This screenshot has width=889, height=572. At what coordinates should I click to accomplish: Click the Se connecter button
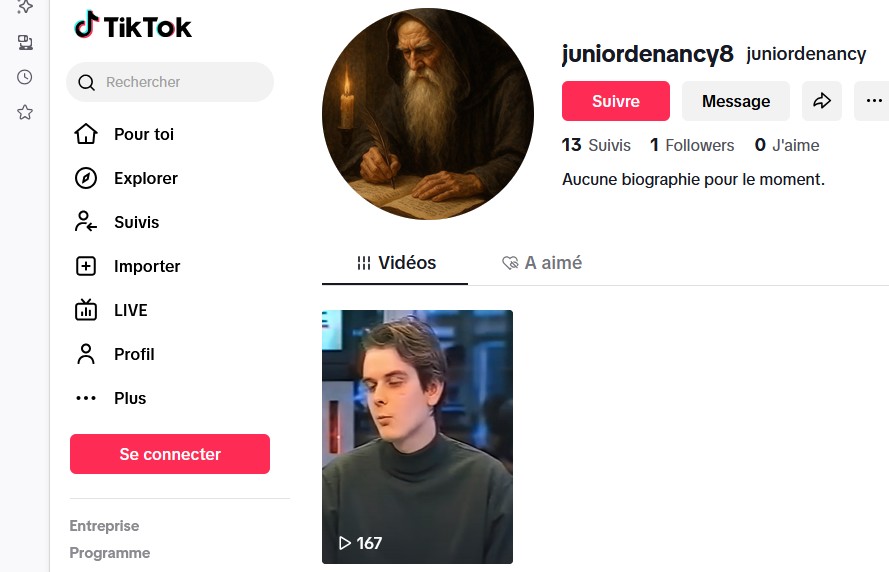[x=170, y=454]
